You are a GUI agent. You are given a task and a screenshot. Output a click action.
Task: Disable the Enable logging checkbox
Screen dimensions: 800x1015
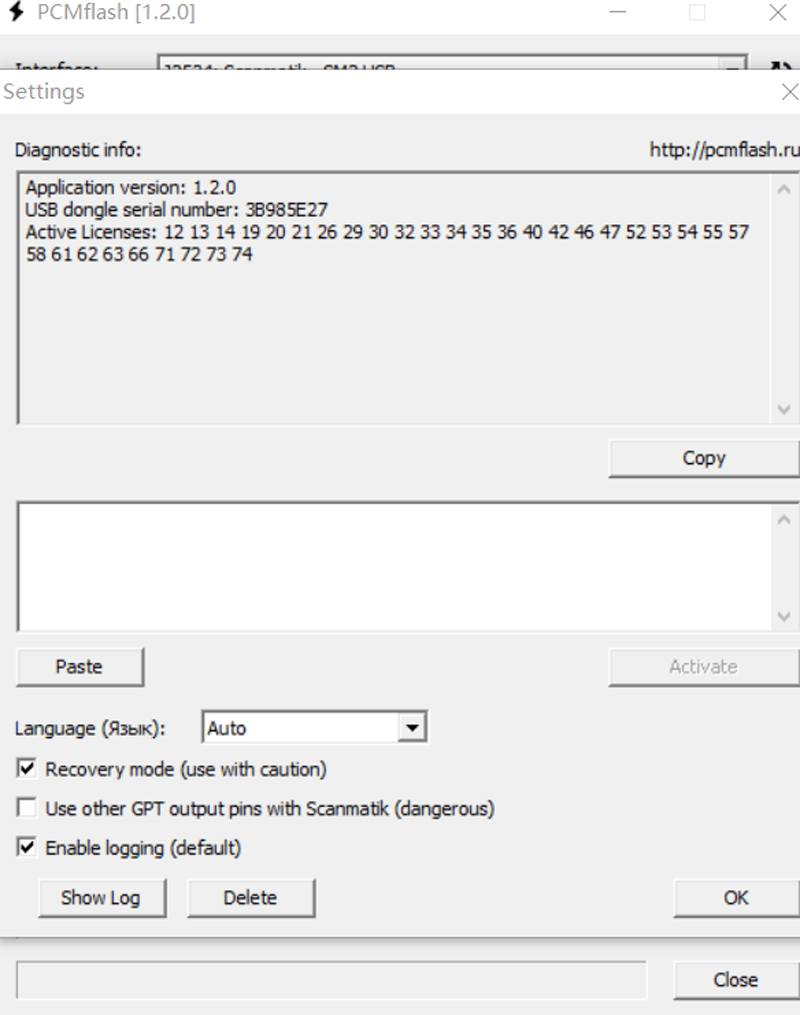tap(27, 847)
